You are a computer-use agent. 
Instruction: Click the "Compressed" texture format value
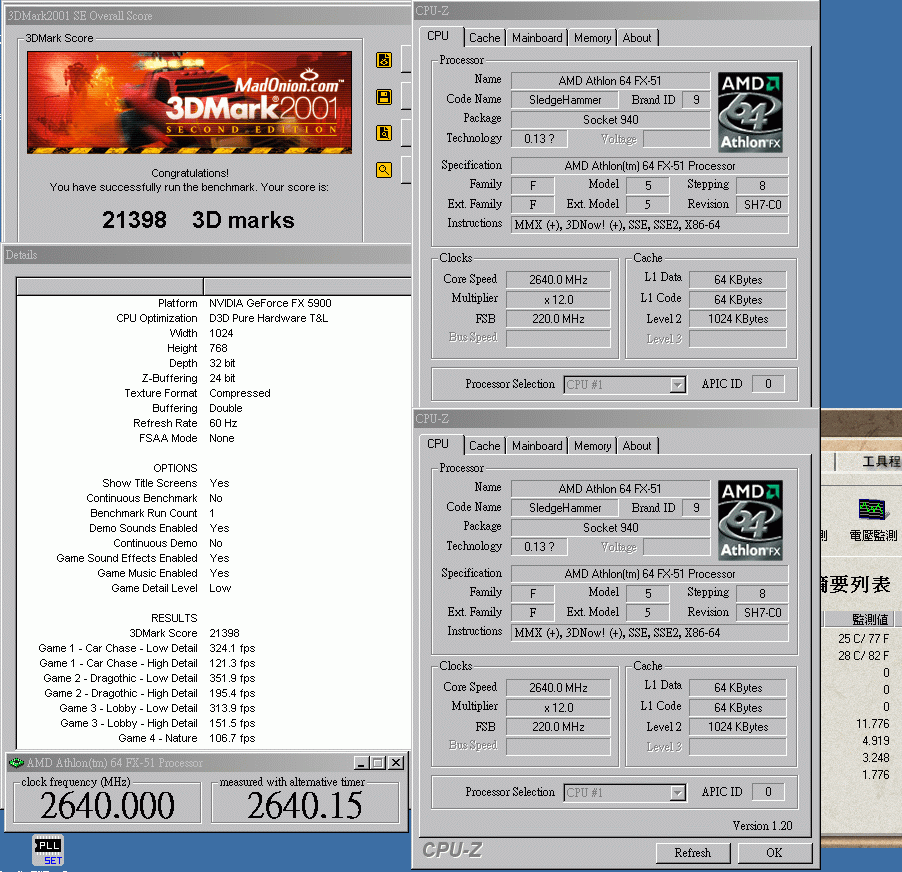pyautogui.click(x=239, y=393)
